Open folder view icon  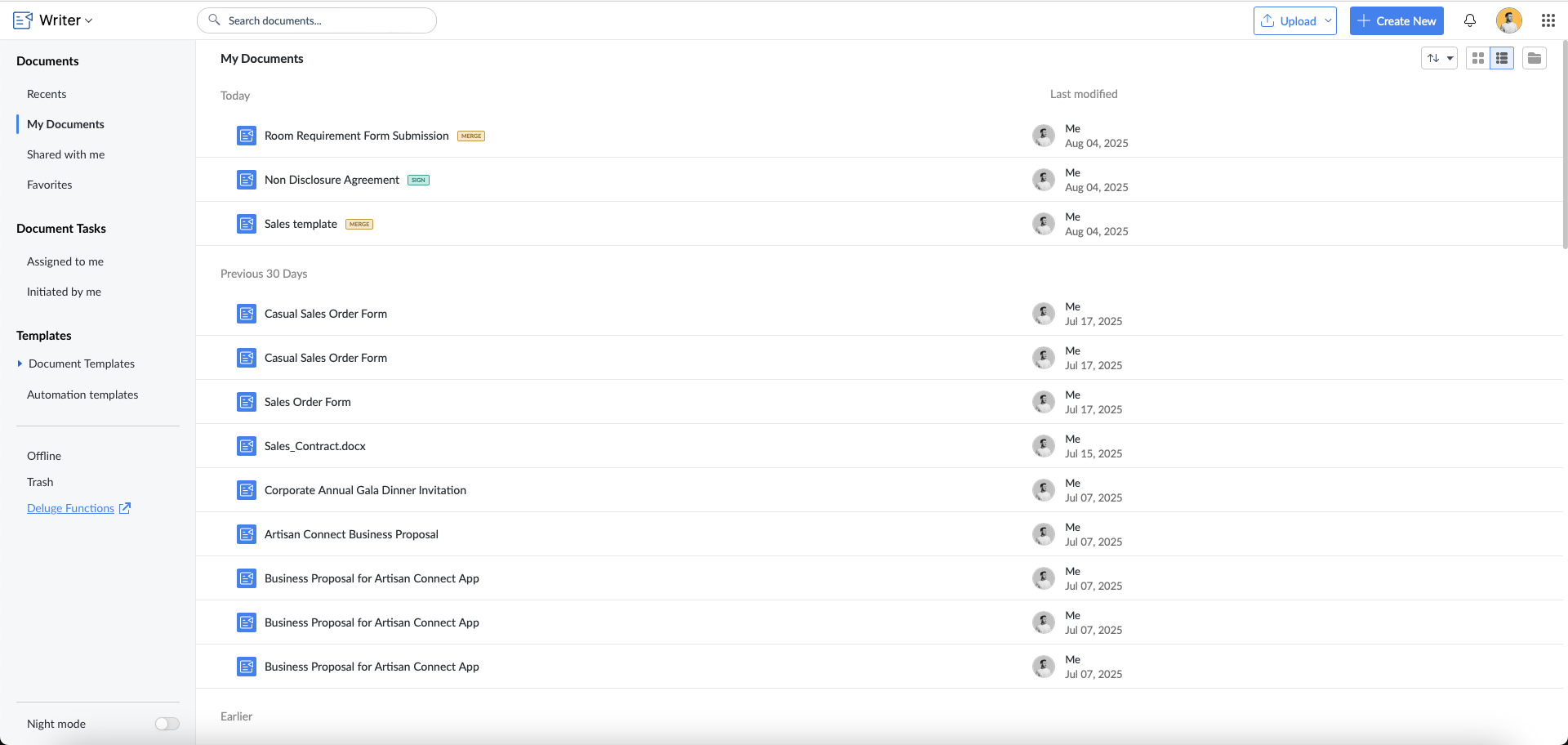point(1534,58)
